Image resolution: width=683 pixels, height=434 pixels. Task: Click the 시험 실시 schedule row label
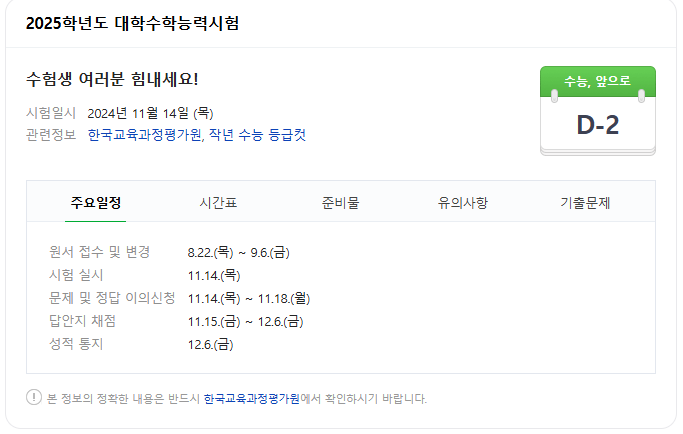[x=76, y=275]
